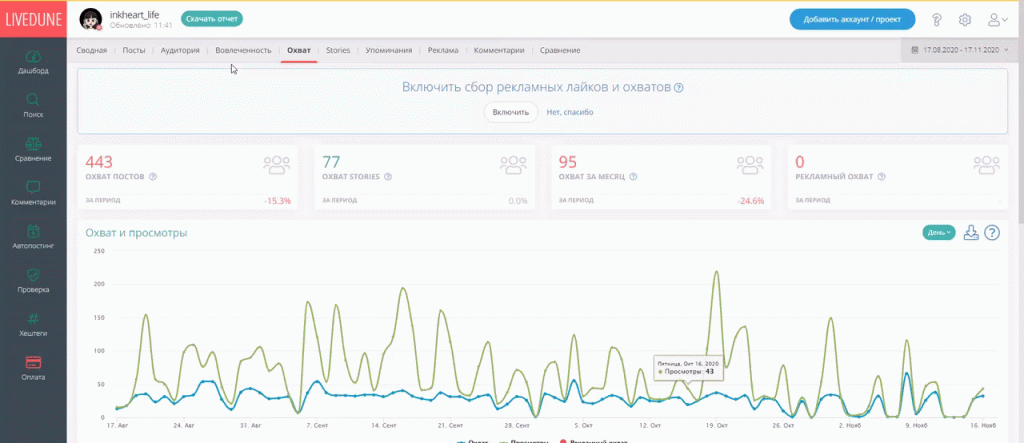Click the Нет, спасибо link

coord(569,112)
